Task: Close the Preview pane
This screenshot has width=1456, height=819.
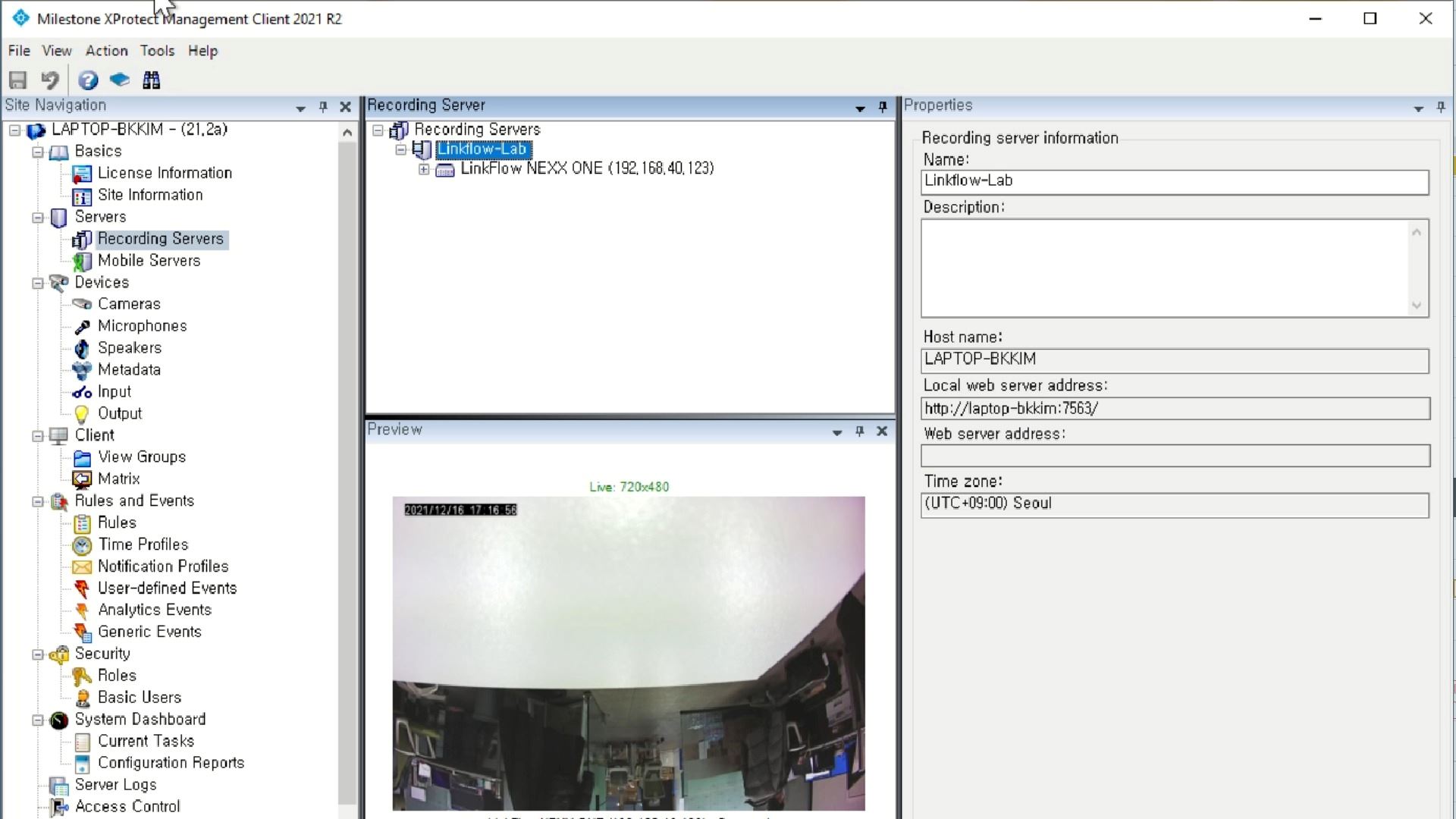Action: [x=882, y=431]
